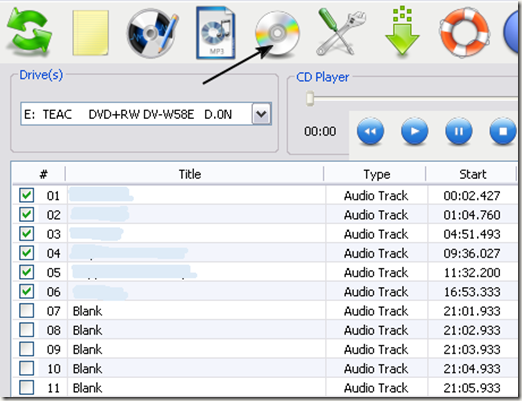This screenshot has height=401, width=522.
Task: Sort by the # column header
Action: (x=43, y=174)
